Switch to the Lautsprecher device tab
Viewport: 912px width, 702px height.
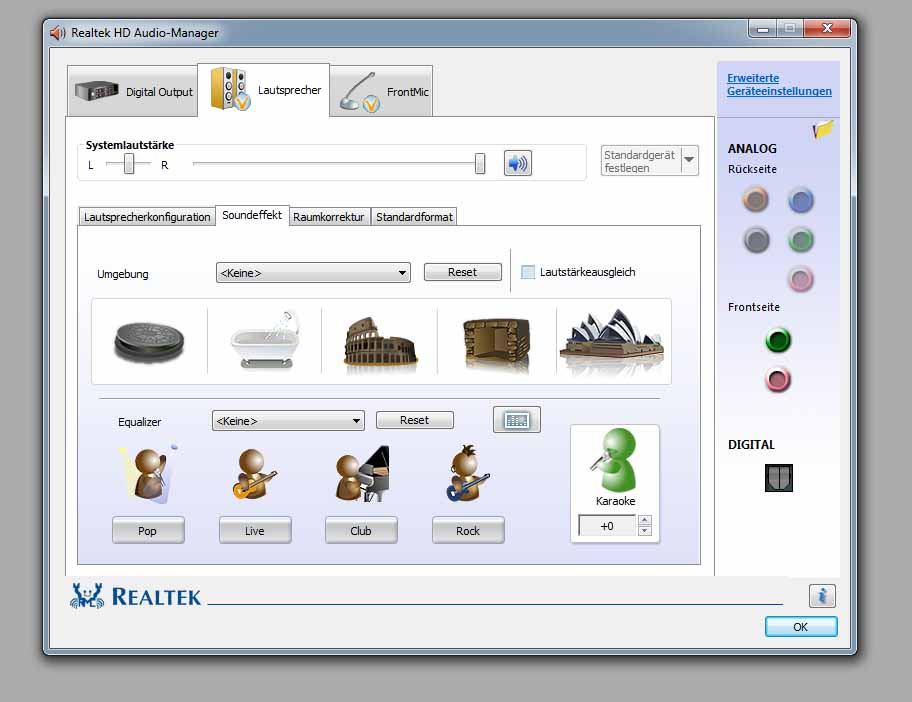point(264,90)
